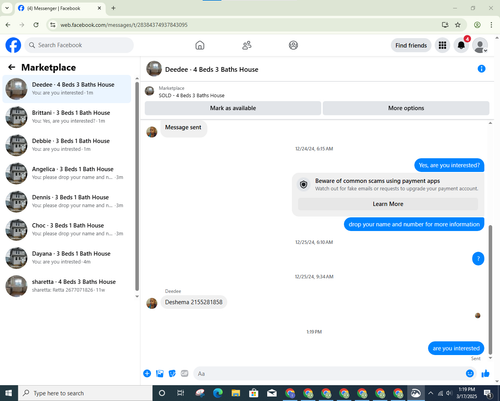
Task: Click the SOLD listing thumbnail
Action: pos(149,91)
